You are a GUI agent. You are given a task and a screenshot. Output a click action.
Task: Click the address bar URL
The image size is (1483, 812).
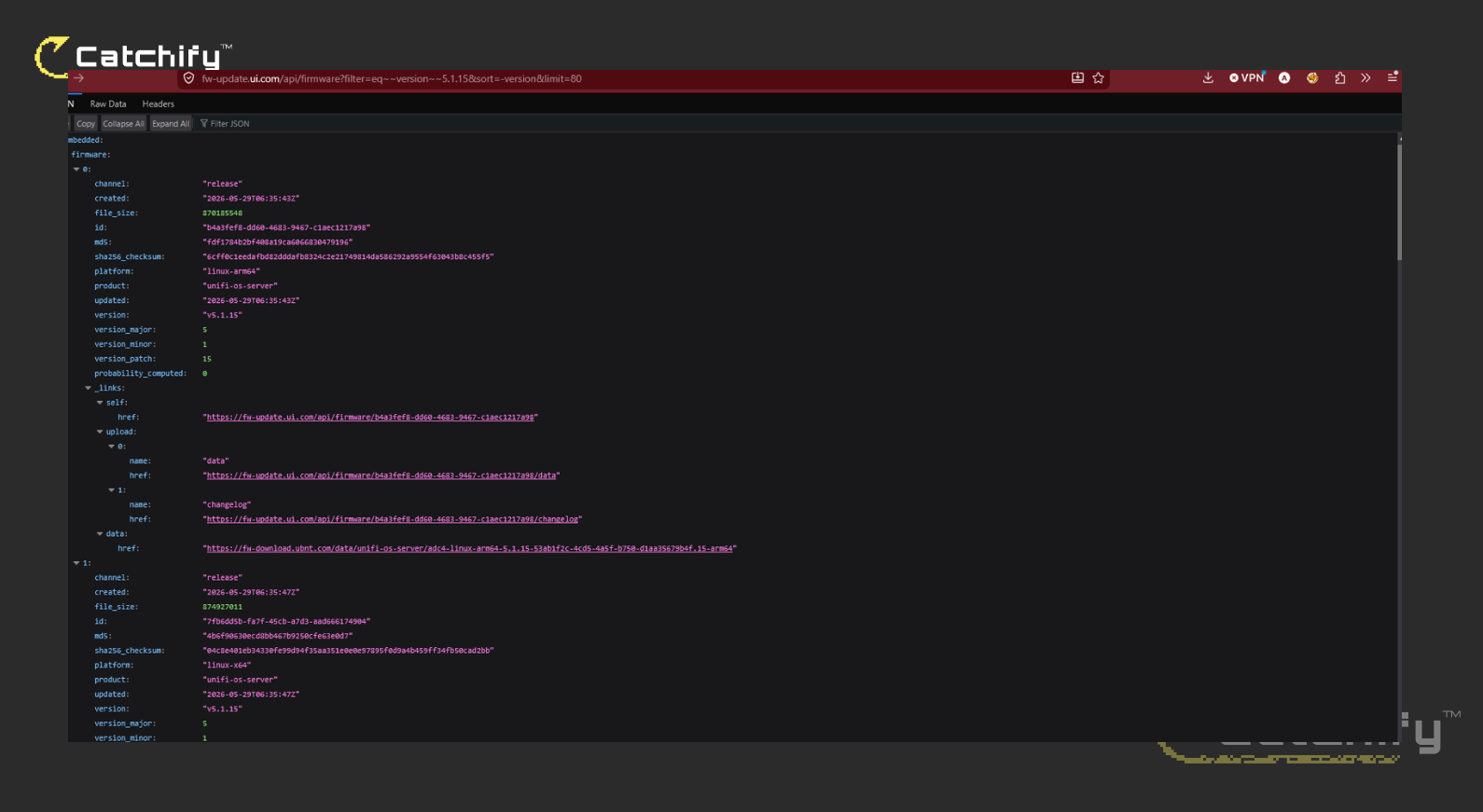(392, 78)
